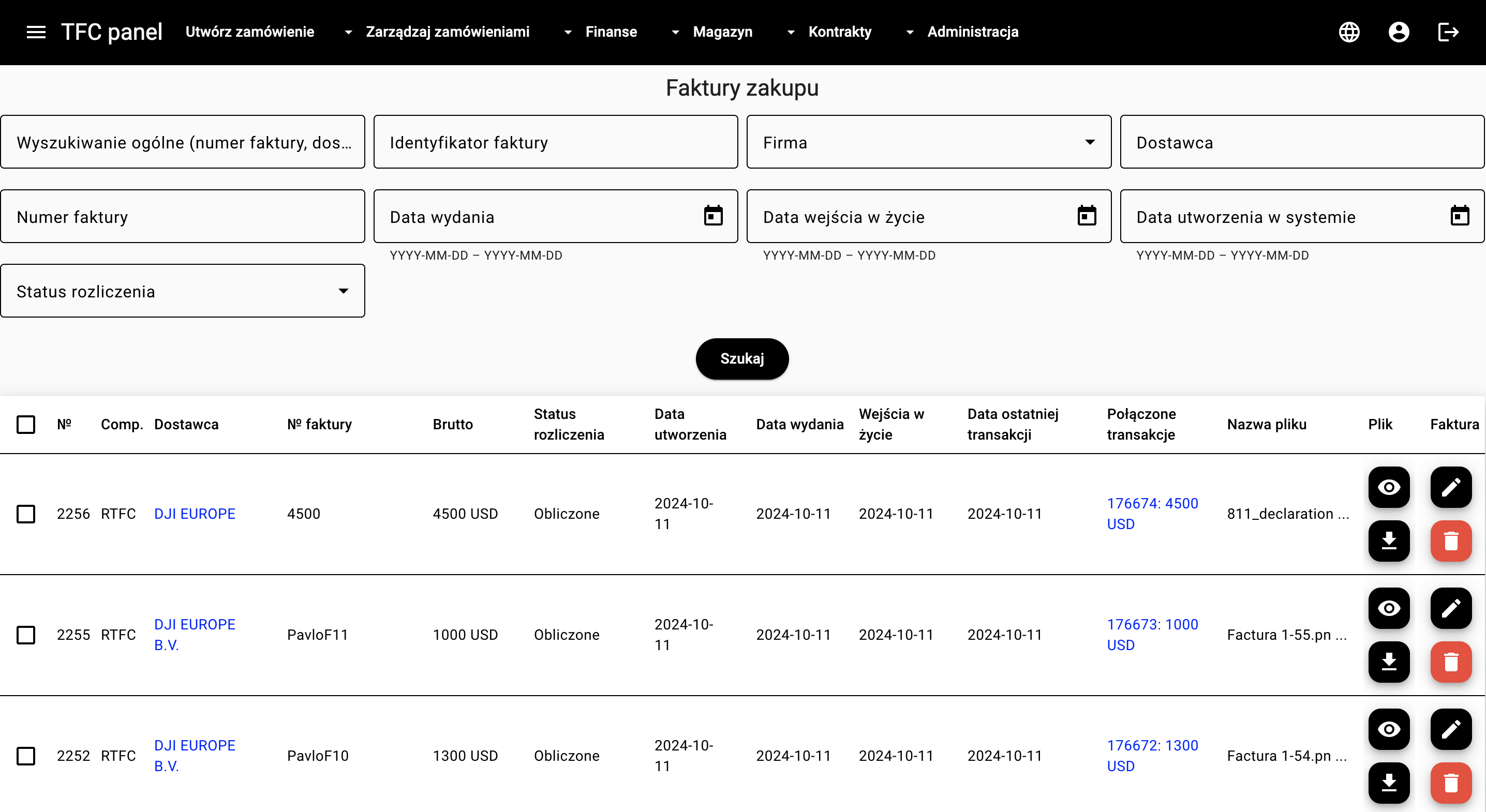
Task: Select the file name Factura 1-55.pn
Action: (1286, 635)
